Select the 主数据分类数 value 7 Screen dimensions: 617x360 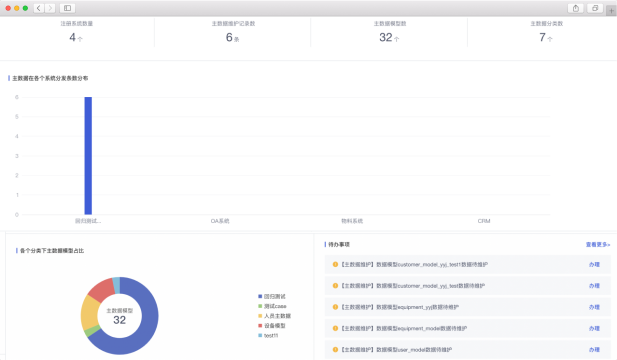542,37
